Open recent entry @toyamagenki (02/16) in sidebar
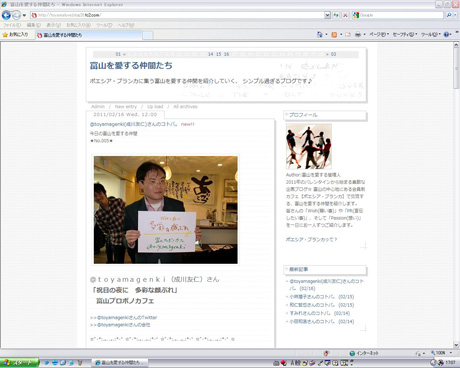Viewport: 460px width, 368px height. 327,285
